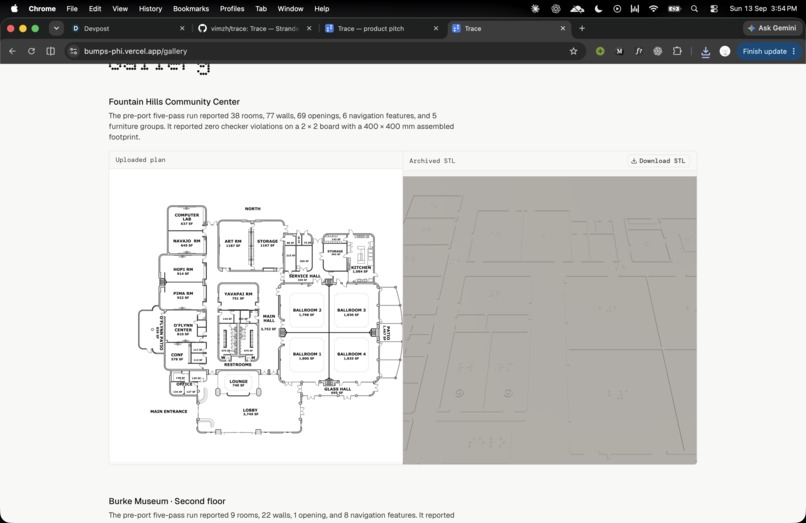Click the M extension icon
The height and width of the screenshot is (523, 806).
[x=619, y=51]
